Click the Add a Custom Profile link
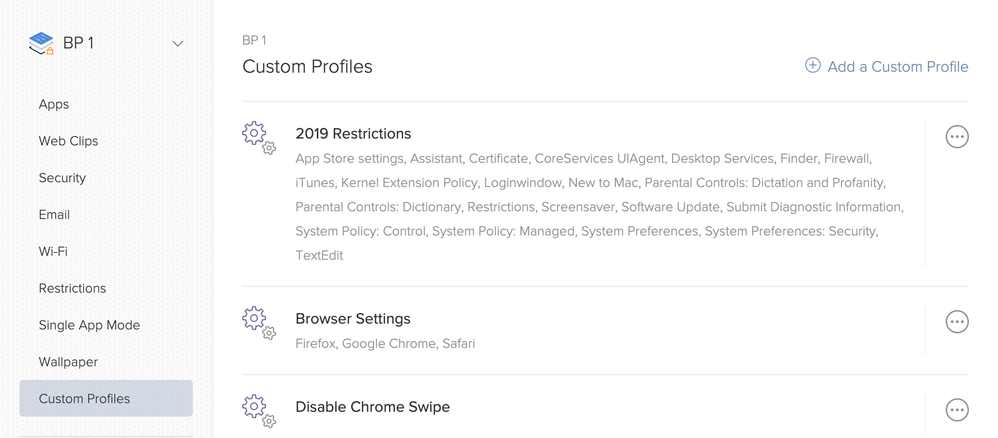 [x=887, y=66]
